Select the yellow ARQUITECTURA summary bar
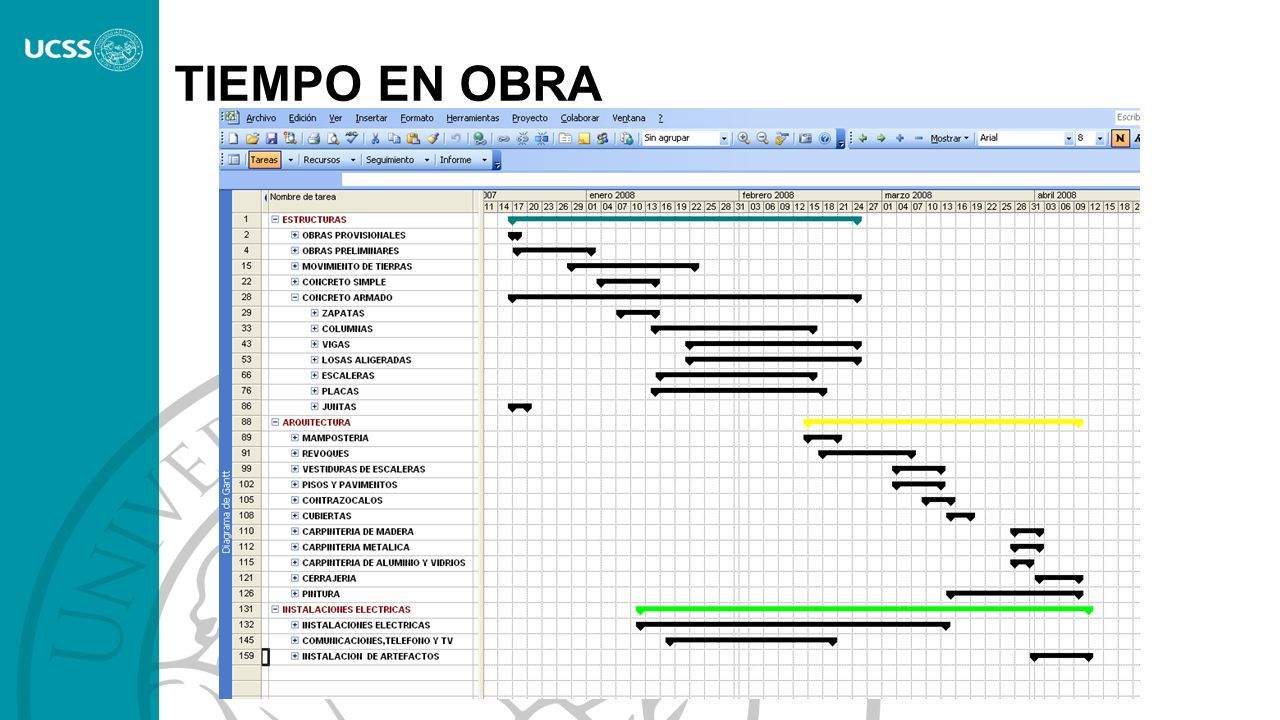This screenshot has width=1280, height=720. pos(943,422)
